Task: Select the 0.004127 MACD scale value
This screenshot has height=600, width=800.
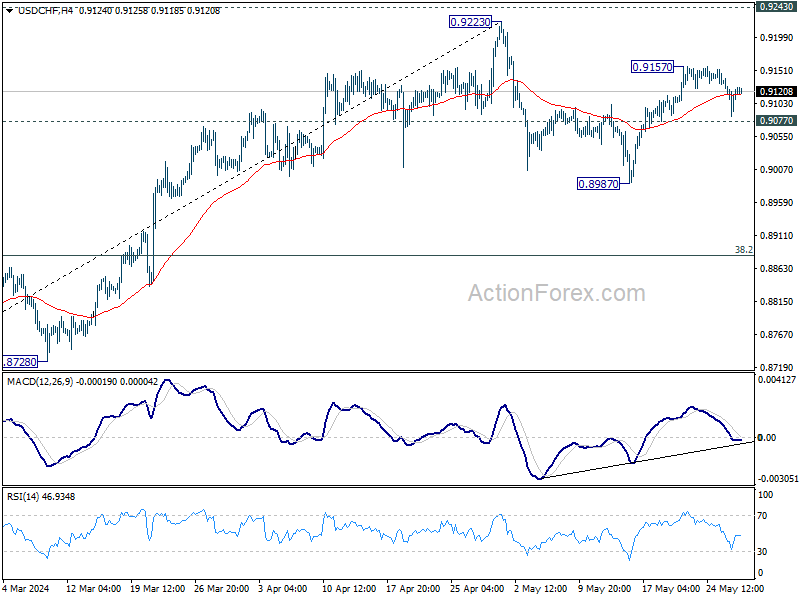Action: coord(777,380)
